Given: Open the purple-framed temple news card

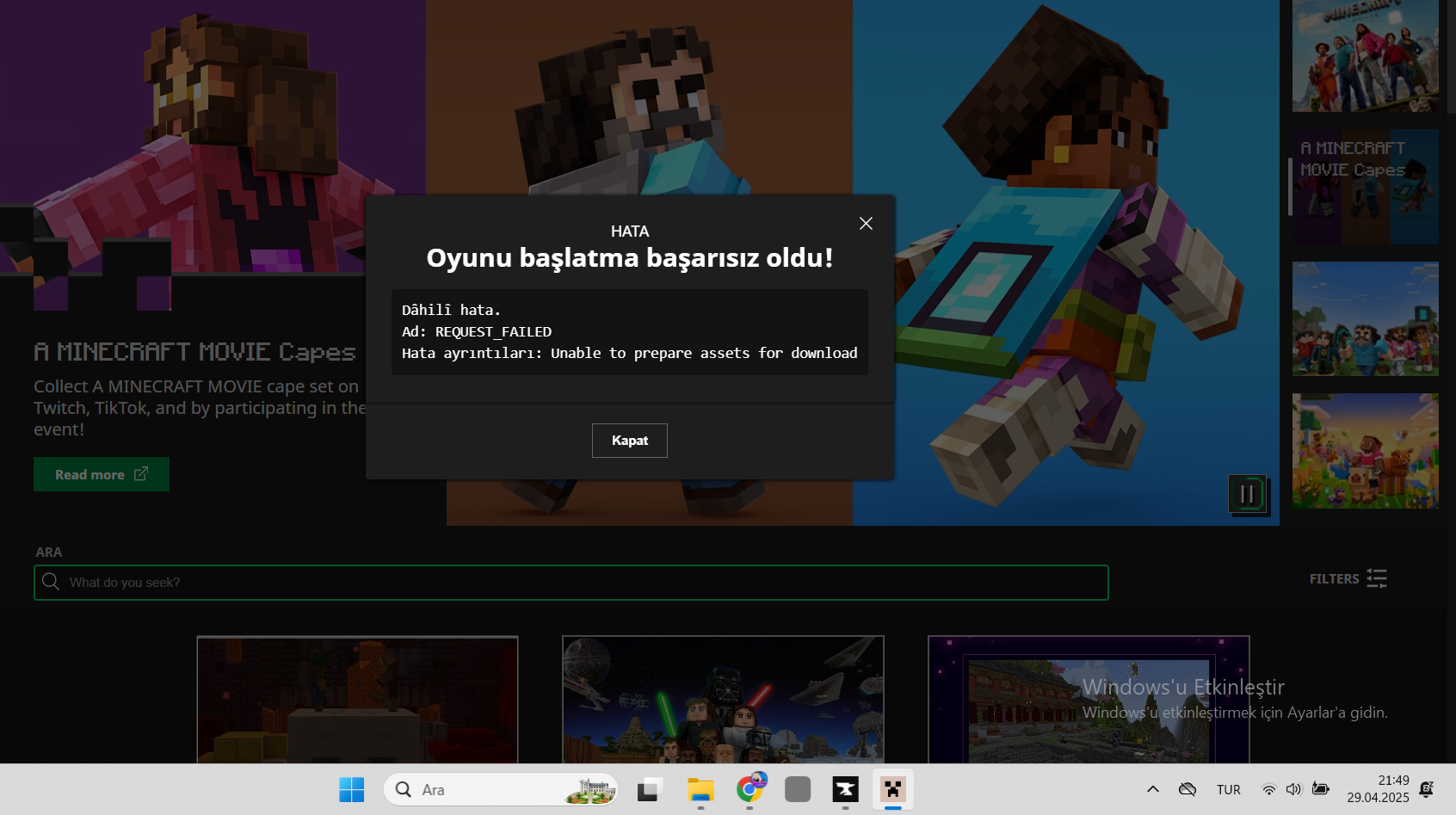Looking at the screenshot, I should 1089,700.
